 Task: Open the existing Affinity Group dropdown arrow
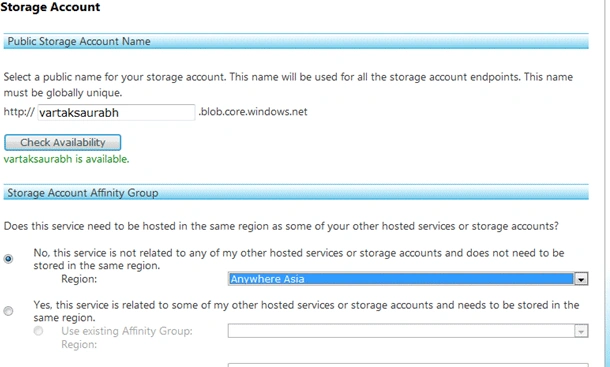[x=581, y=331]
